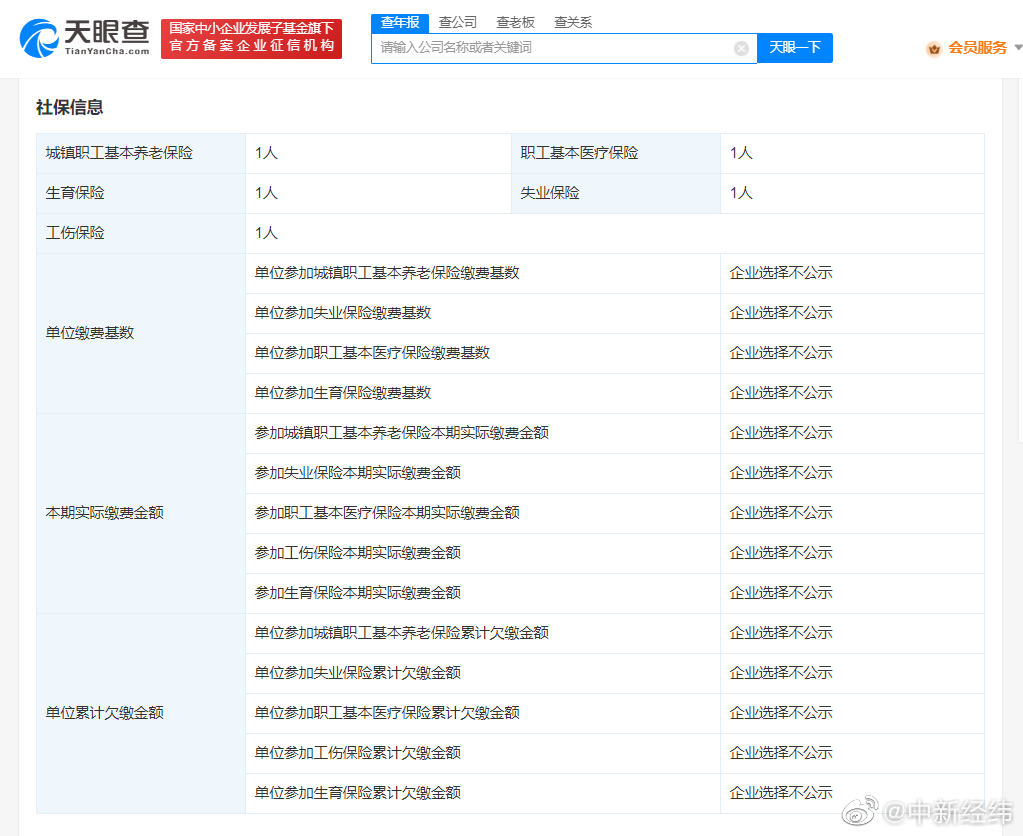1023x836 pixels.
Task: Open the 会员服务 link
Action: (977, 48)
